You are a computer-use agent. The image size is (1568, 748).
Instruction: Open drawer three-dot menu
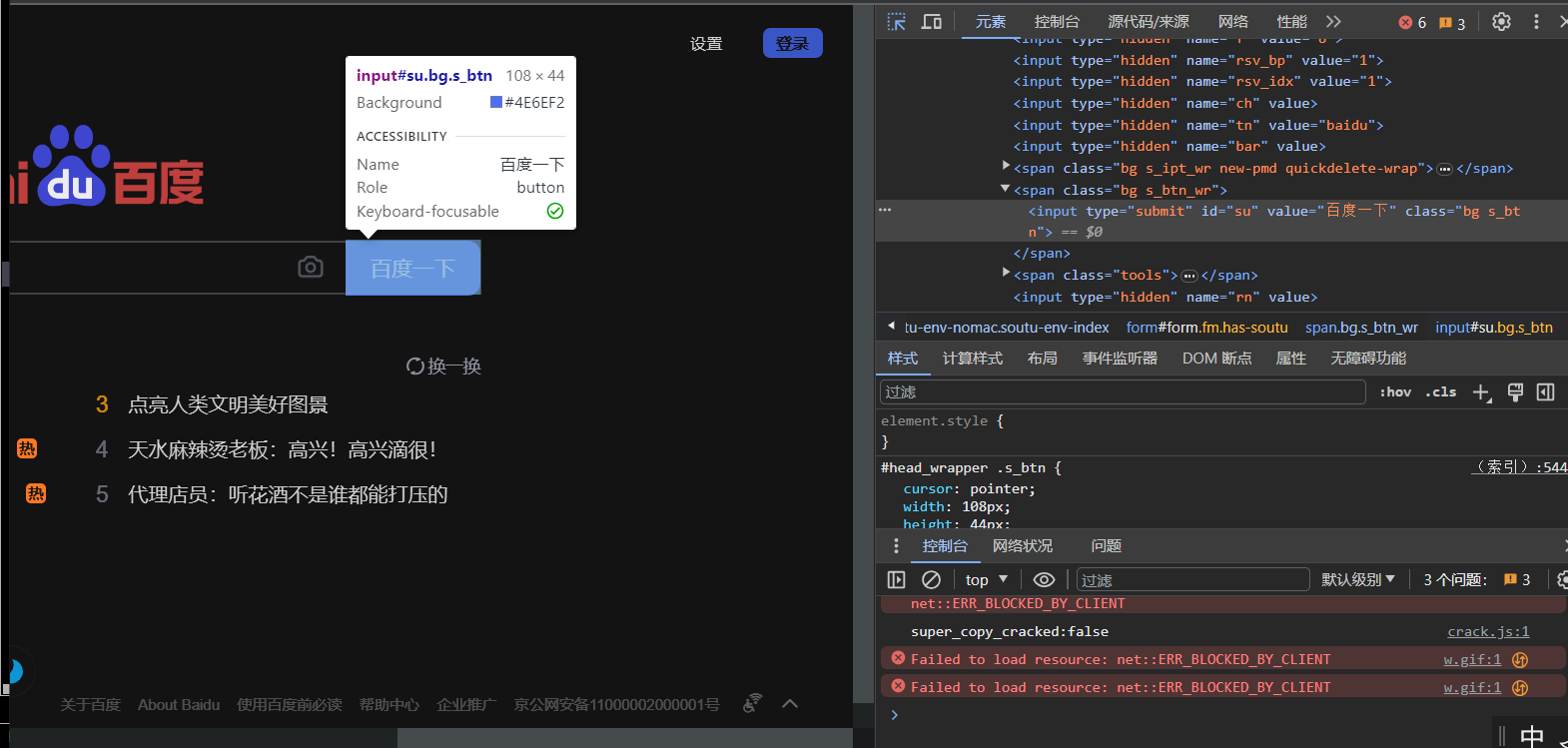click(896, 546)
